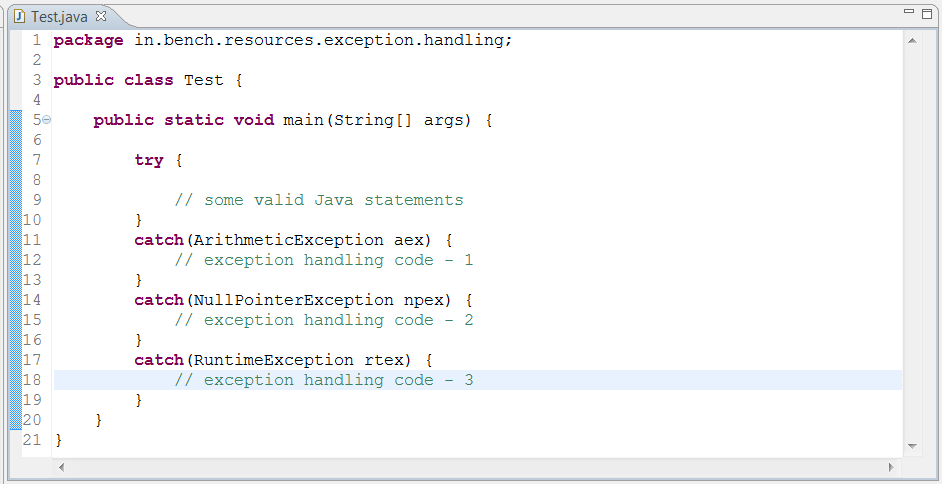Click the Java file icon on Test.java tab
The image size is (942, 484).
[19, 16]
